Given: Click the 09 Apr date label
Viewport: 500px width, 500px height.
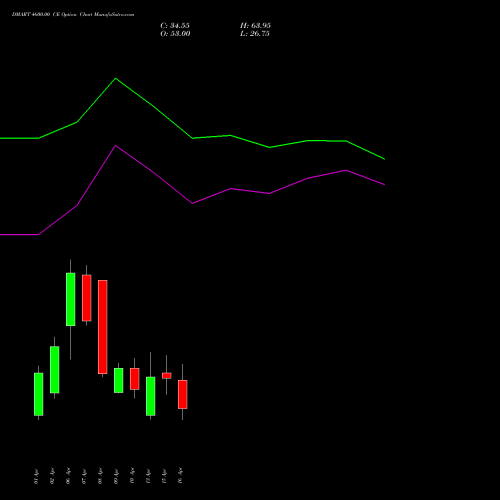Looking at the screenshot, I should pyautogui.click(x=116, y=476).
